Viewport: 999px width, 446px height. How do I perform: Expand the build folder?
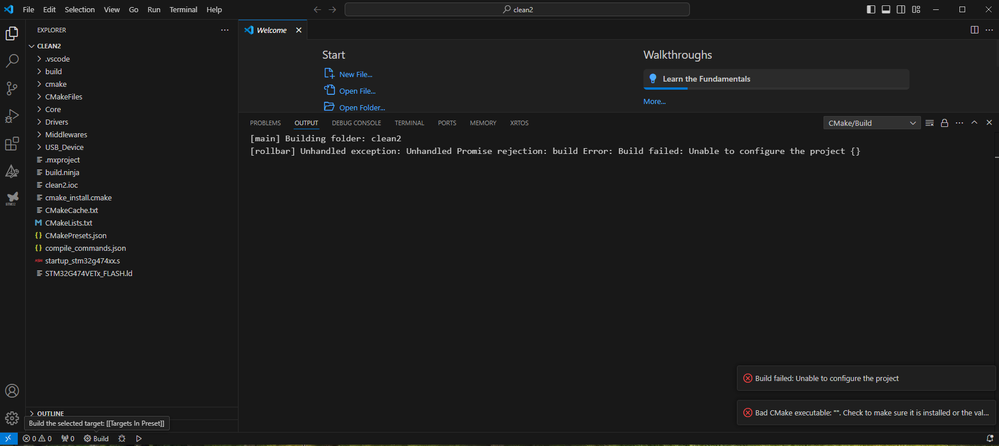click(131, 71)
